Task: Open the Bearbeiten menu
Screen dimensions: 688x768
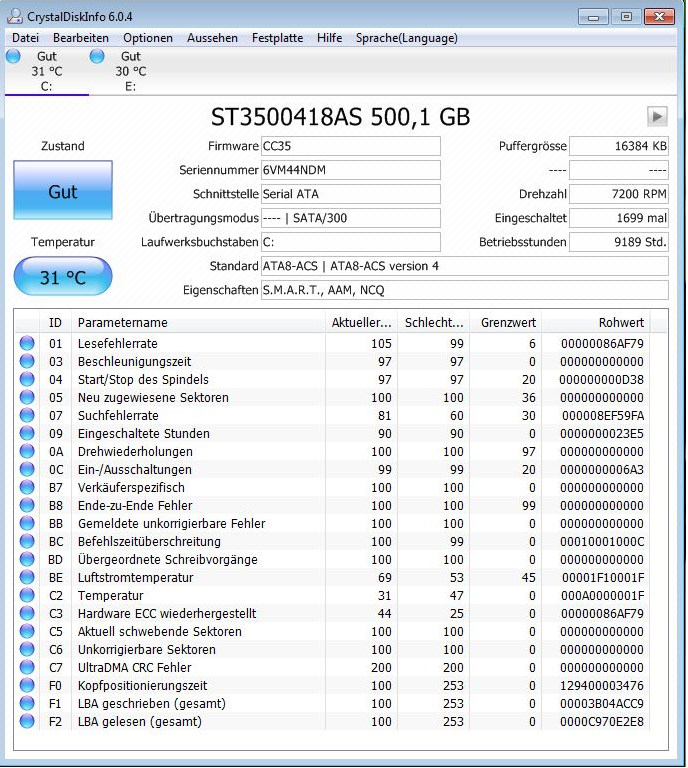Action: tap(81, 38)
